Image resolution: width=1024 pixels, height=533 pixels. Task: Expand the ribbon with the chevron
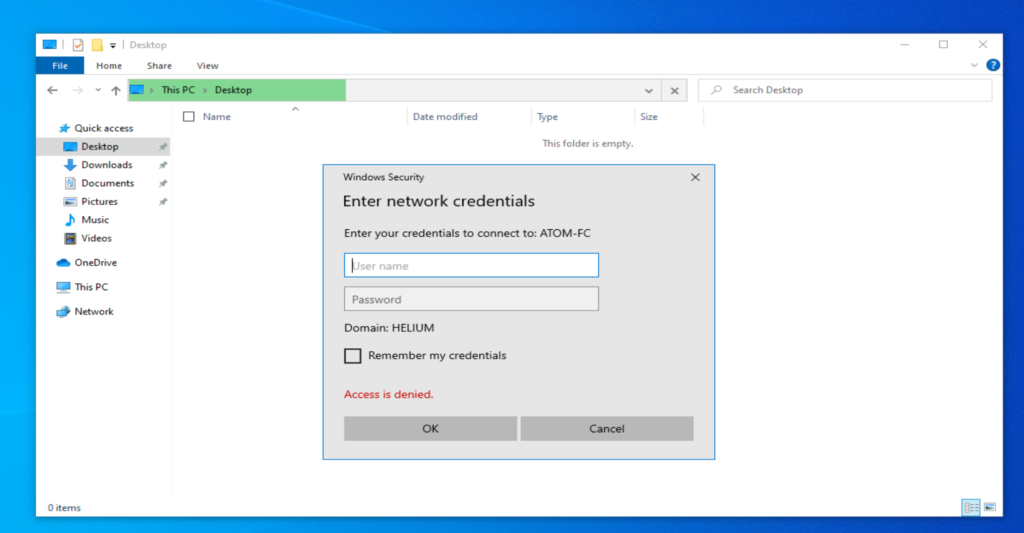974,65
